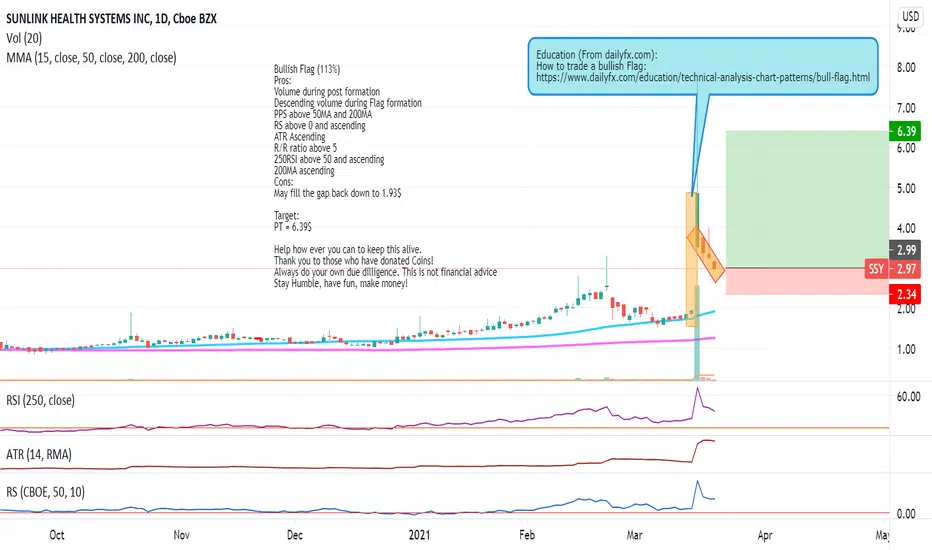Screen dimensions: 932x550
Task: Click the red 2.34 stop price label
Action: [905, 294]
